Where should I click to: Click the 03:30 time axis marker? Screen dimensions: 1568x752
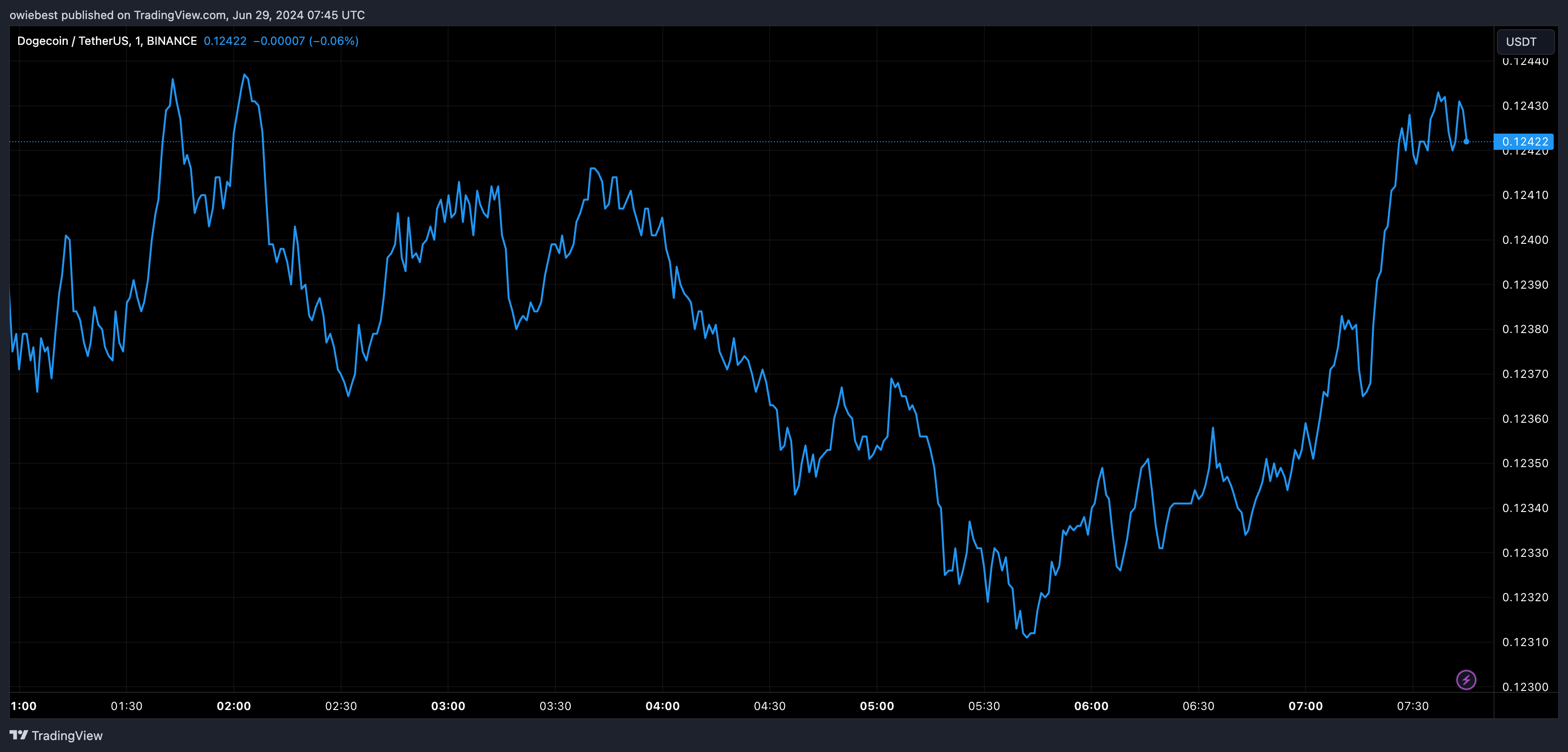pyautogui.click(x=555, y=706)
